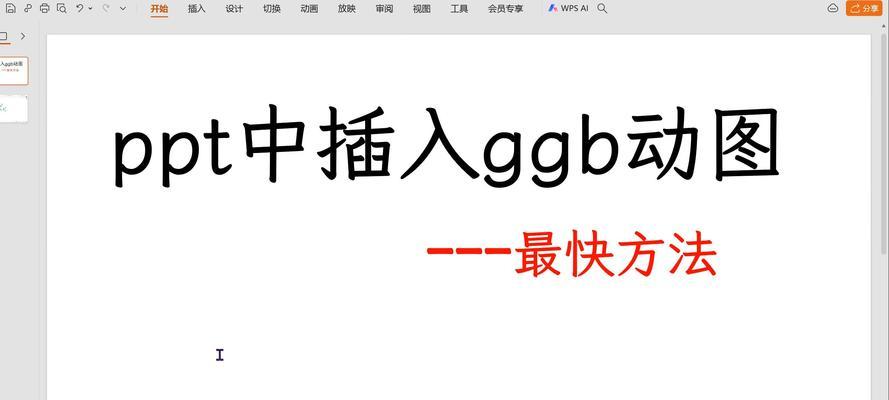Open the 放映 tab
Viewport: 889px width, 400px height.
click(x=346, y=9)
